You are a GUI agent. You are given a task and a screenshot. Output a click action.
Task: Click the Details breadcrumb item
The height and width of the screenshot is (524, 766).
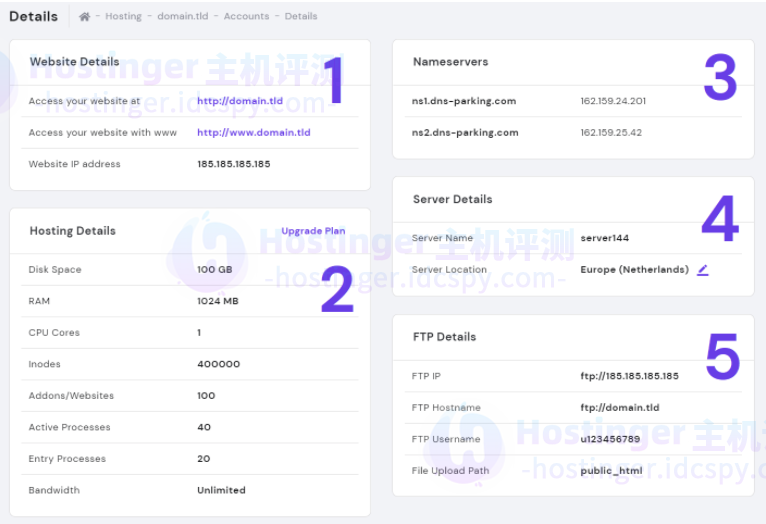point(301,16)
